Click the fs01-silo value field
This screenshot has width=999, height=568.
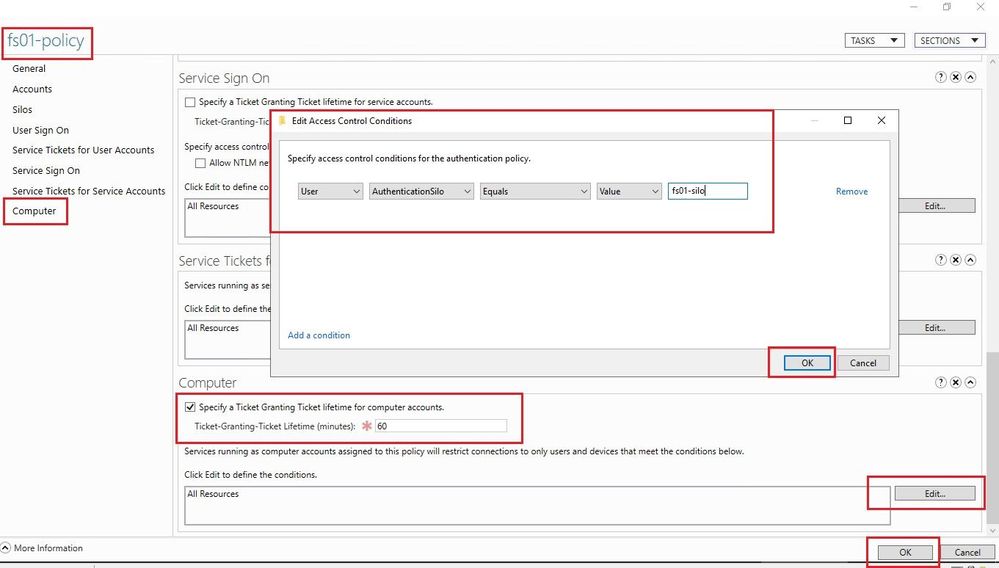pos(707,191)
